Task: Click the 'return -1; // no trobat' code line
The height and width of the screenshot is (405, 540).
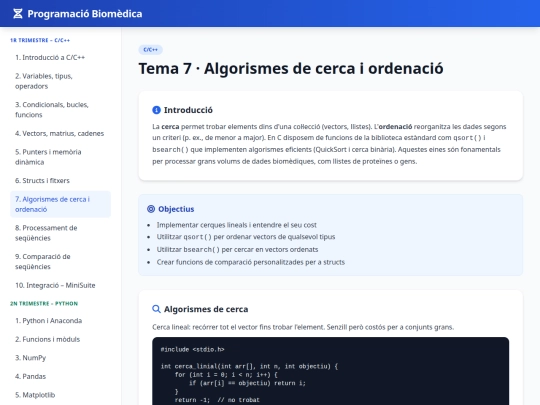Action: [217, 400]
